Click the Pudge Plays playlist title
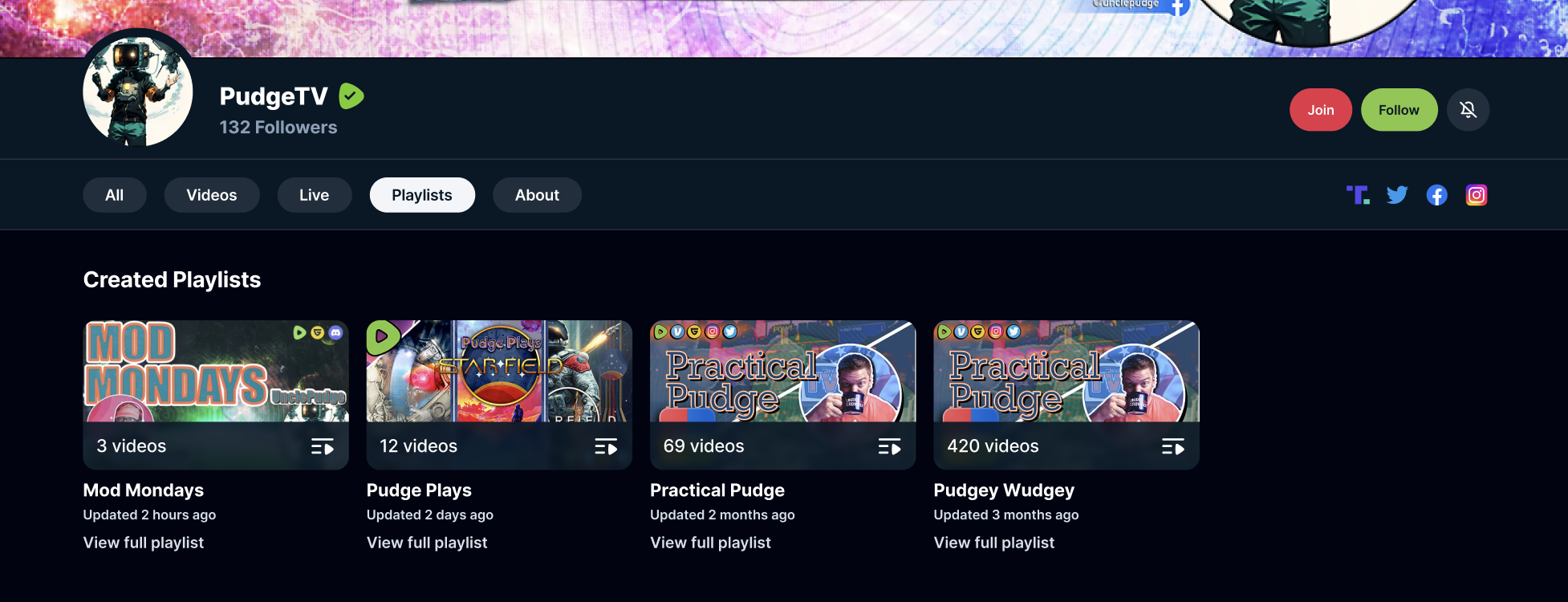This screenshot has height=602, width=1568. [419, 490]
